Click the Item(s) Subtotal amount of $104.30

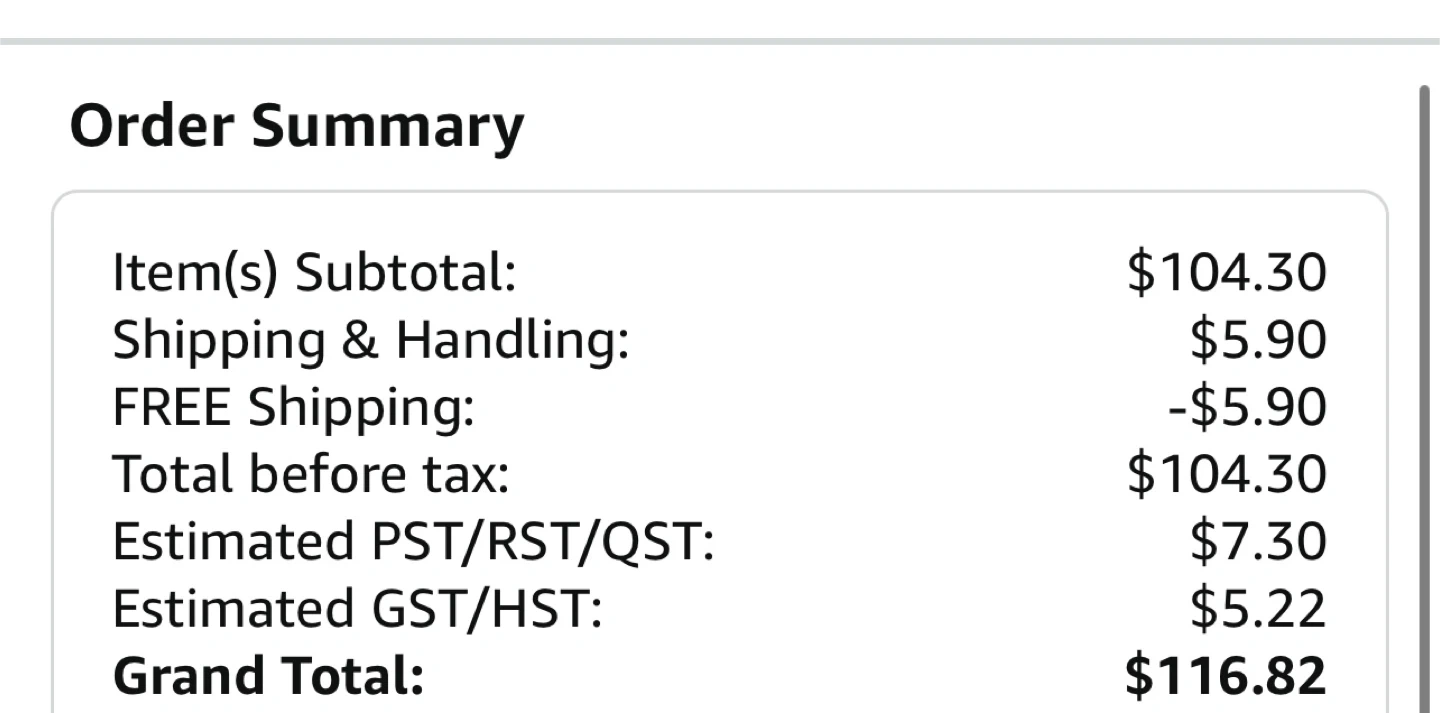click(1227, 273)
